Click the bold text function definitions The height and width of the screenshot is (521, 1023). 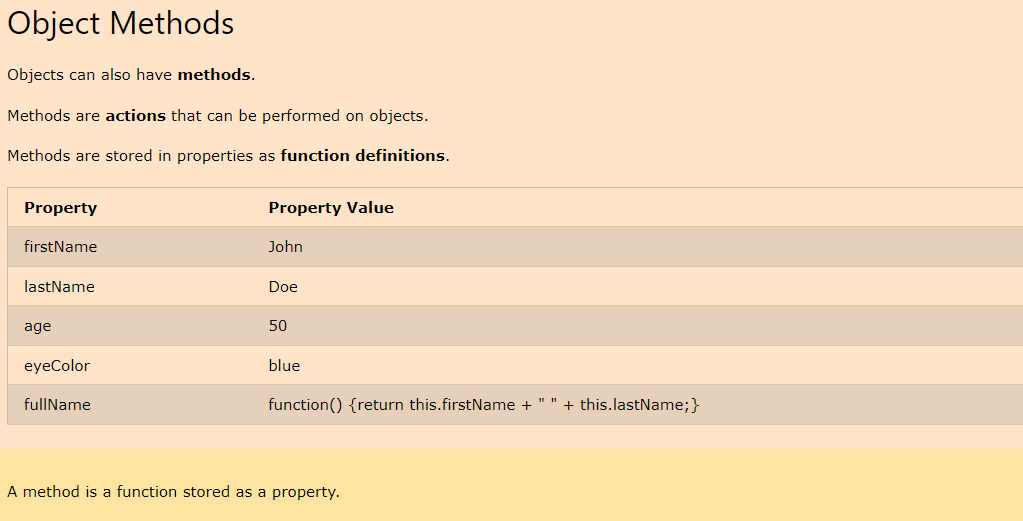click(362, 156)
